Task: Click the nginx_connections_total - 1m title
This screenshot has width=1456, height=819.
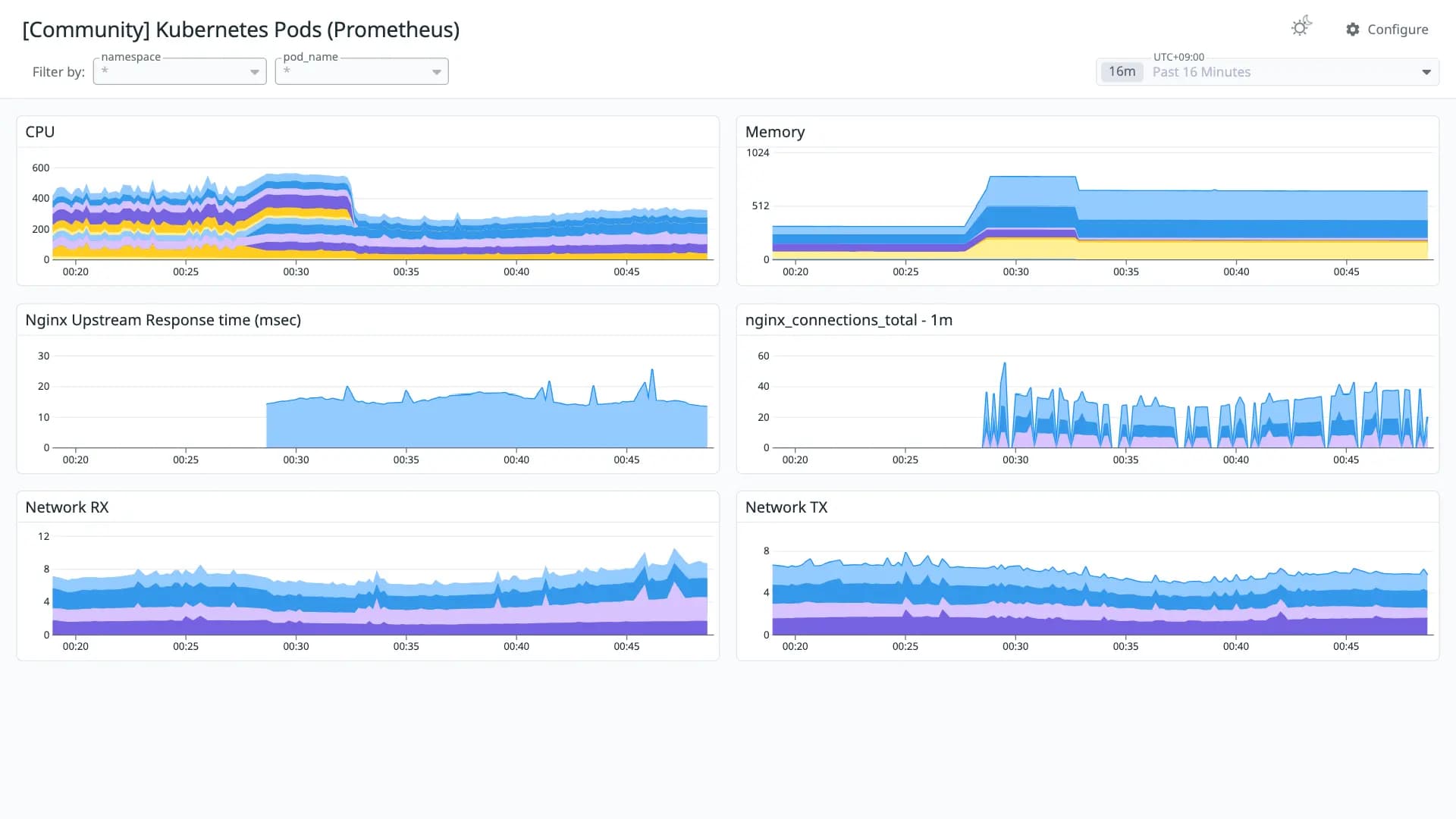Action: pyautogui.click(x=849, y=320)
